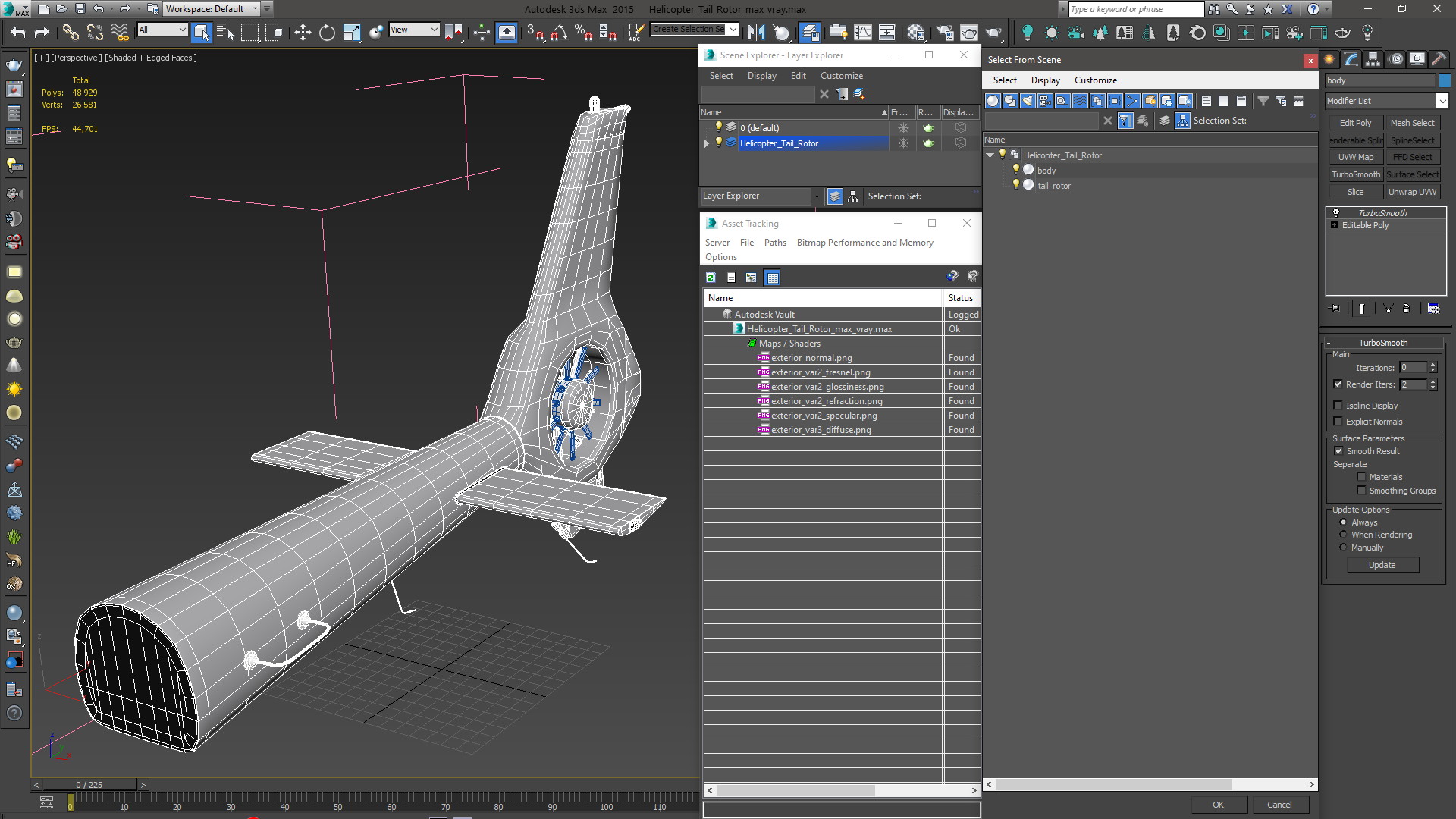Toggle visibility bulb of Helicopter_Tail_Rotor layer
Image resolution: width=1456 pixels, height=819 pixels.
click(719, 143)
